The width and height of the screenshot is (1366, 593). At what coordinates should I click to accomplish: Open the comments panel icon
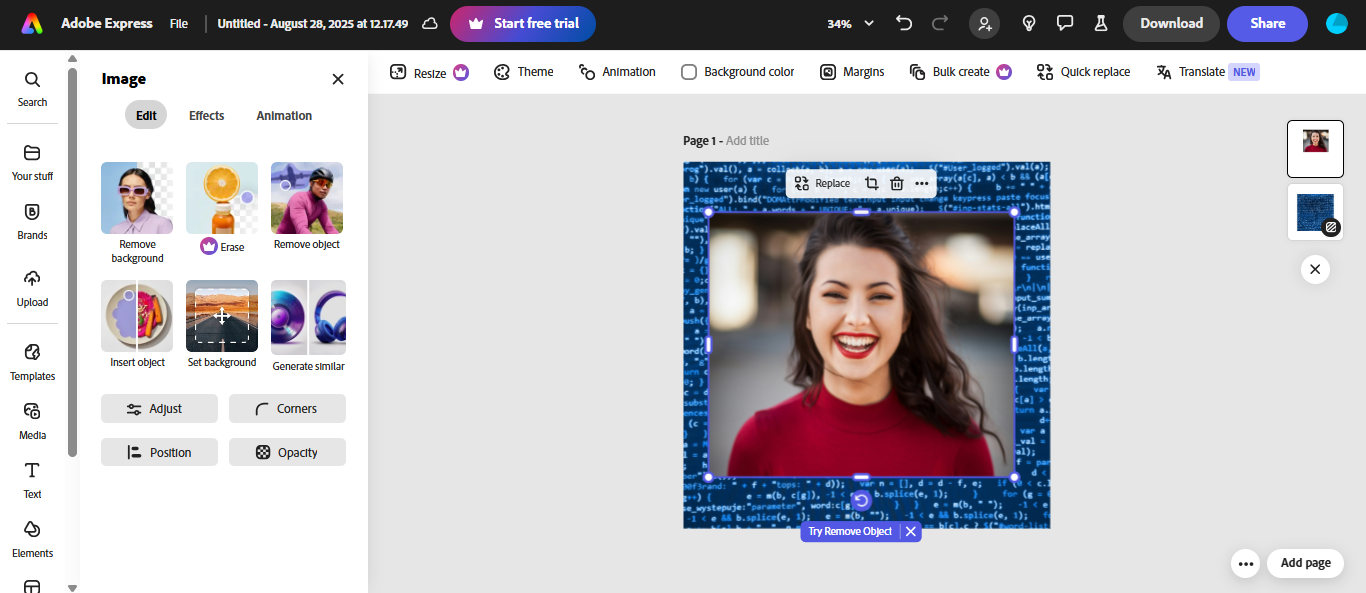[1064, 21]
